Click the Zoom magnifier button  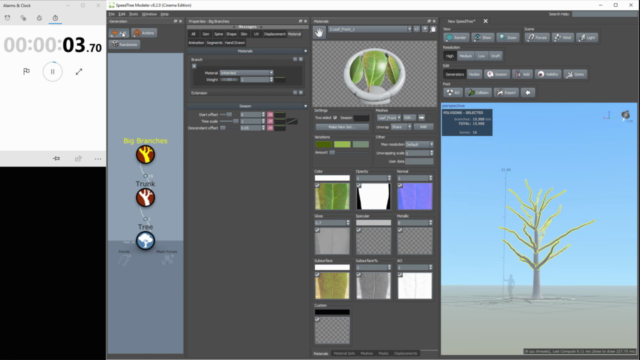508,37
